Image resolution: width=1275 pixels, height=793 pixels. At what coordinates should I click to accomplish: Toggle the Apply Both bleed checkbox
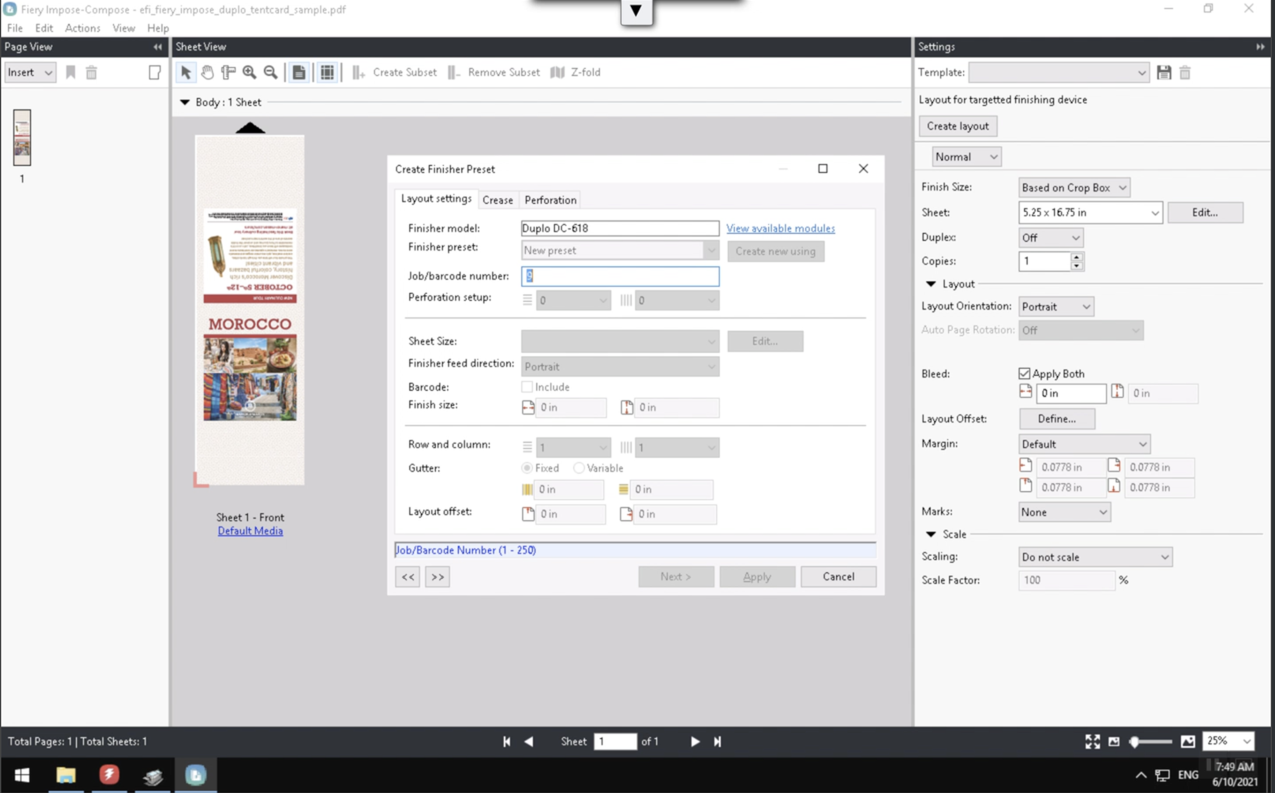(1024, 374)
